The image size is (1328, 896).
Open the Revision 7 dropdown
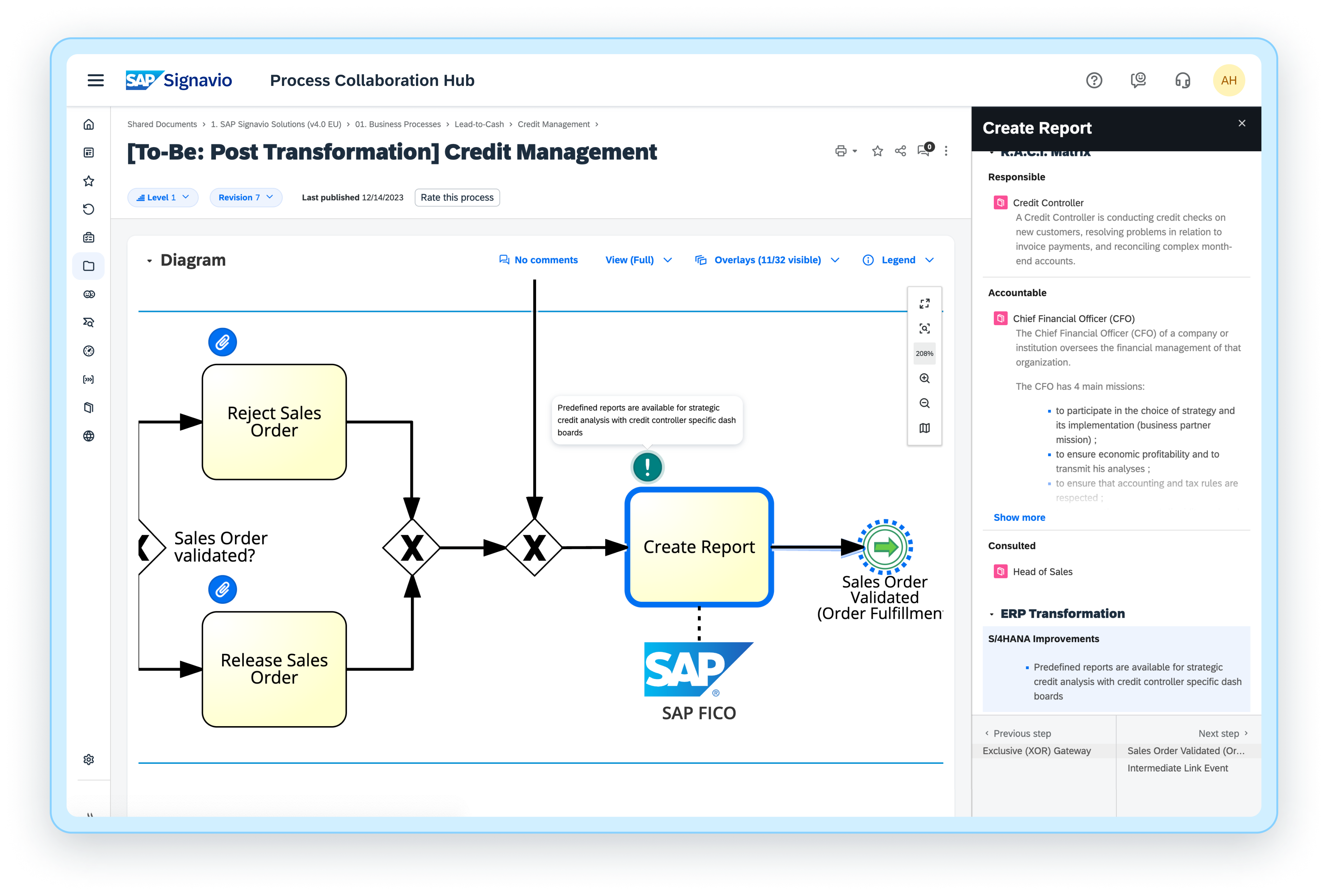click(246, 198)
